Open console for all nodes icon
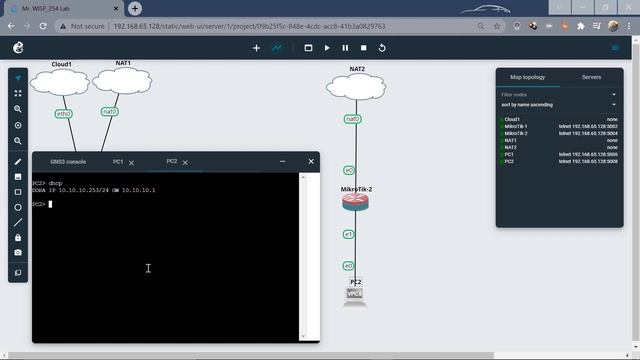The width and height of the screenshot is (640, 360). 308,48
